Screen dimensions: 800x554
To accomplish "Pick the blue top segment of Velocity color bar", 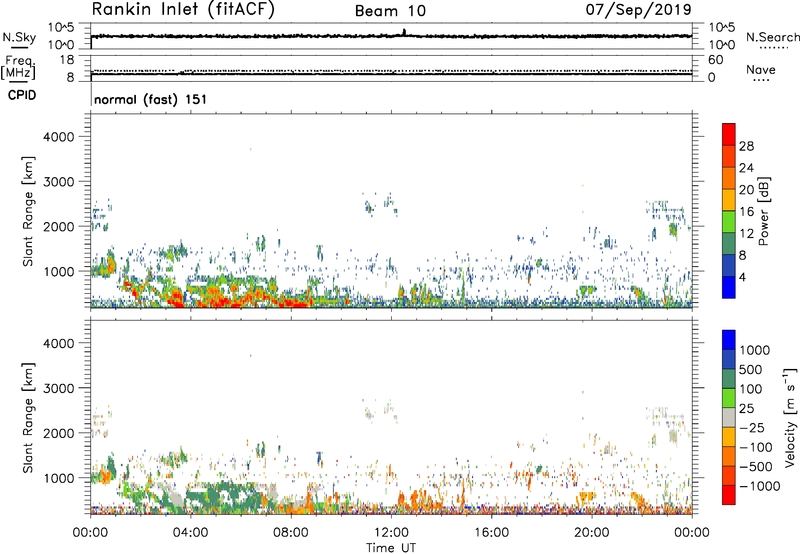I will point(729,339).
